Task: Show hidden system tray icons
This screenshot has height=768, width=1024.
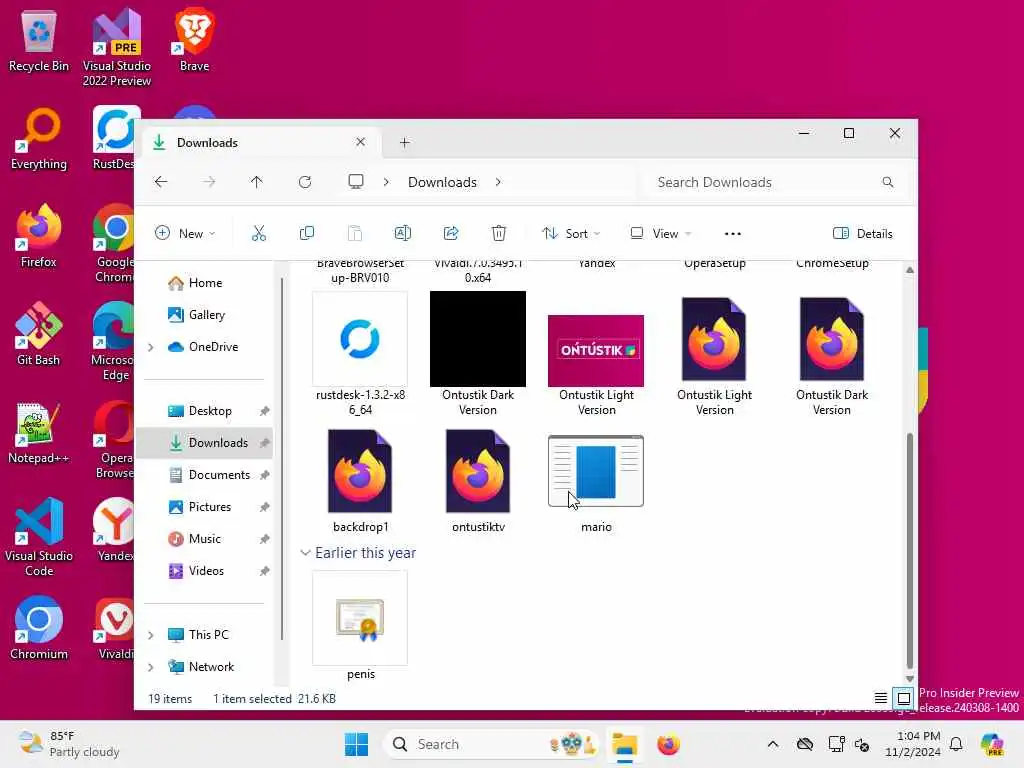Action: [x=773, y=744]
